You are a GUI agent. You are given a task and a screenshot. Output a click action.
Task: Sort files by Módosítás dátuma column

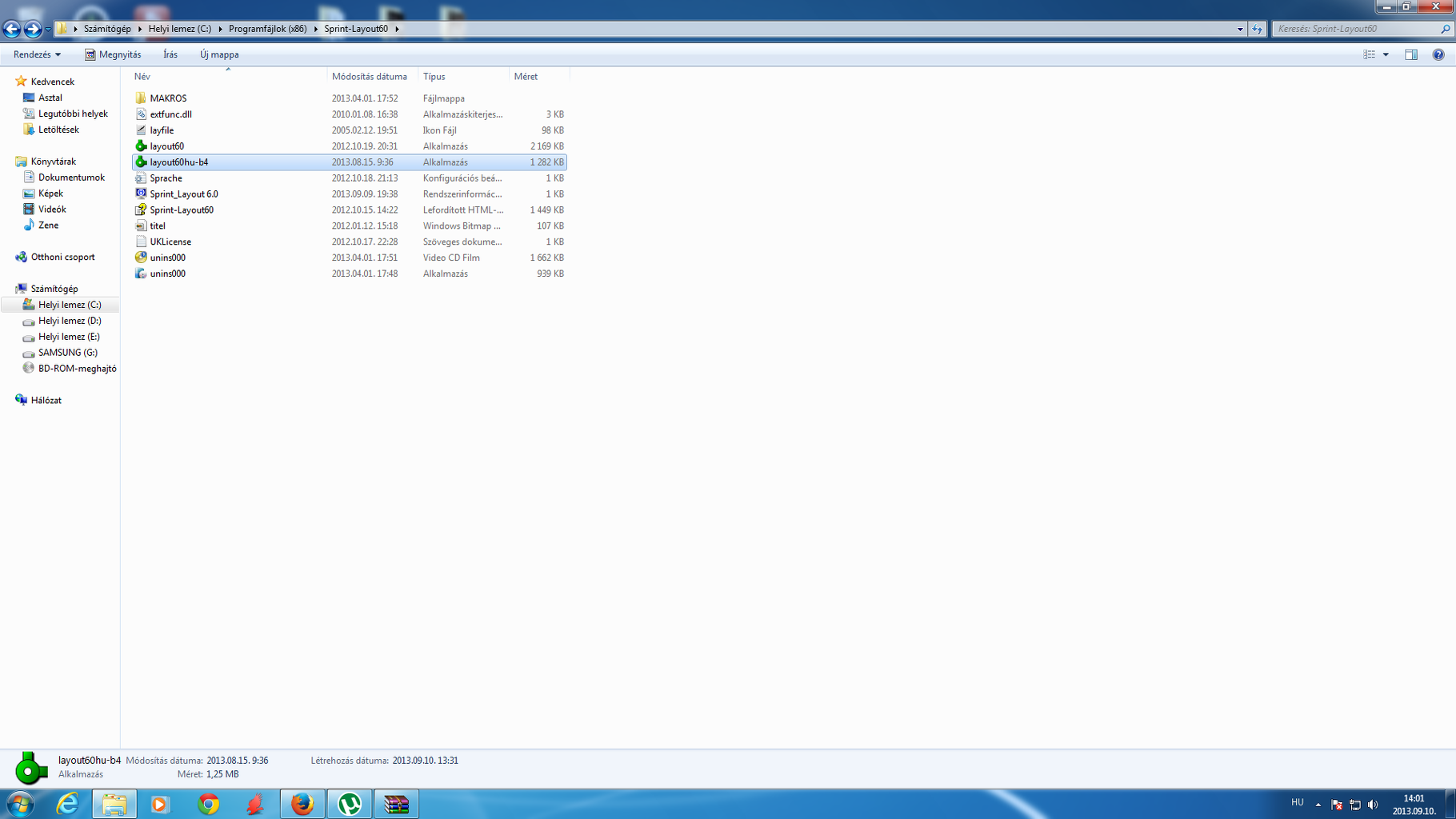click(372, 77)
